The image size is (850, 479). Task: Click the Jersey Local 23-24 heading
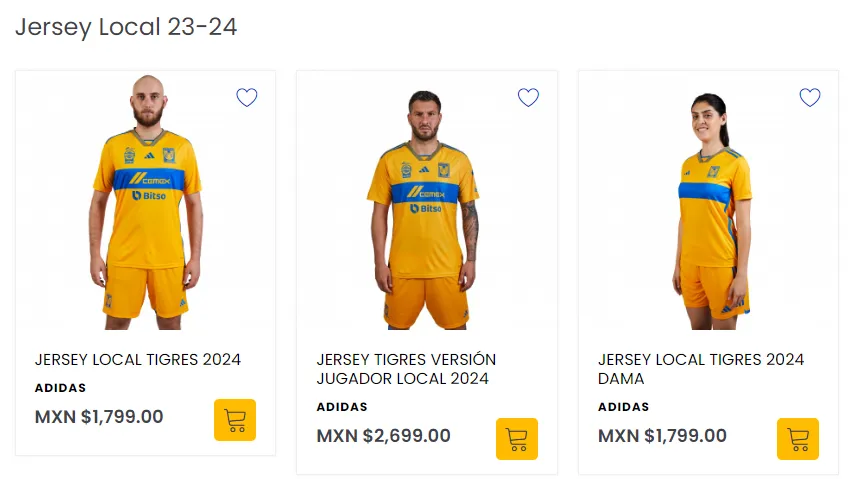pos(126,27)
